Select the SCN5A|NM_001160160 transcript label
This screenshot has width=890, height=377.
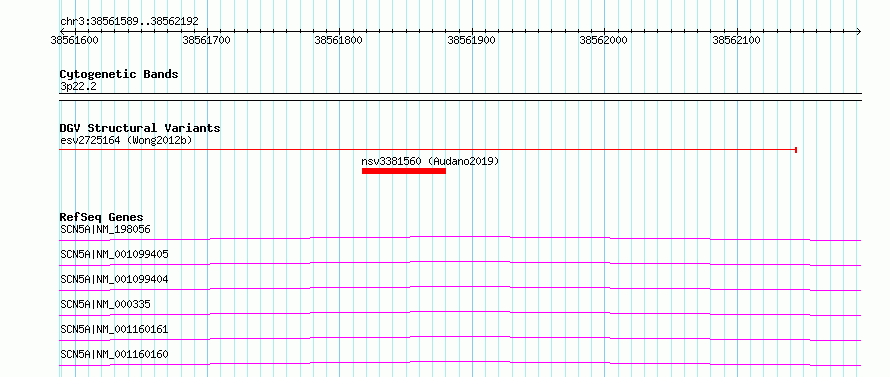coord(114,354)
